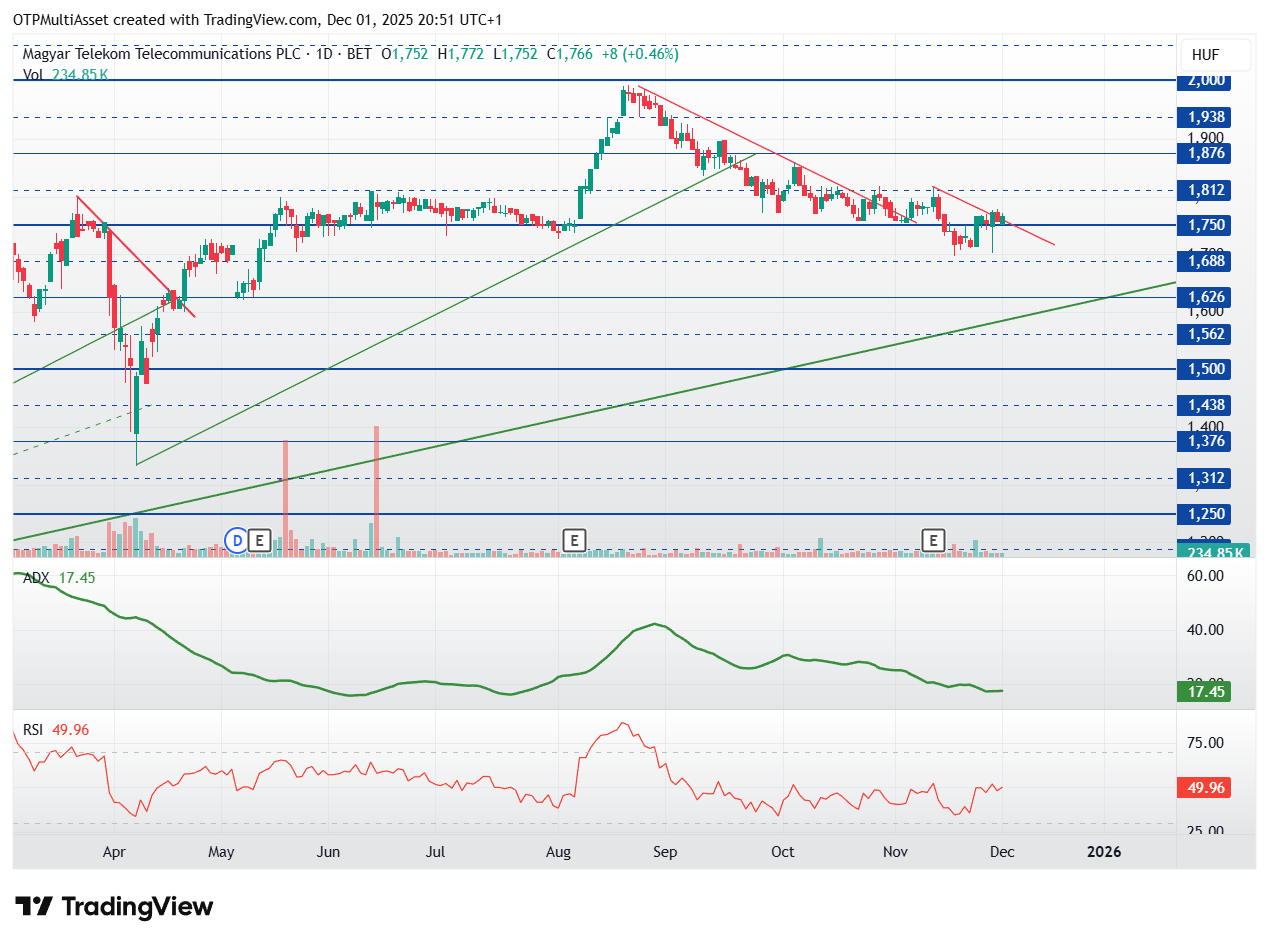Click the 234.85K volume tag on the price axis
The height and width of the screenshot is (944, 1269).
click(1214, 553)
